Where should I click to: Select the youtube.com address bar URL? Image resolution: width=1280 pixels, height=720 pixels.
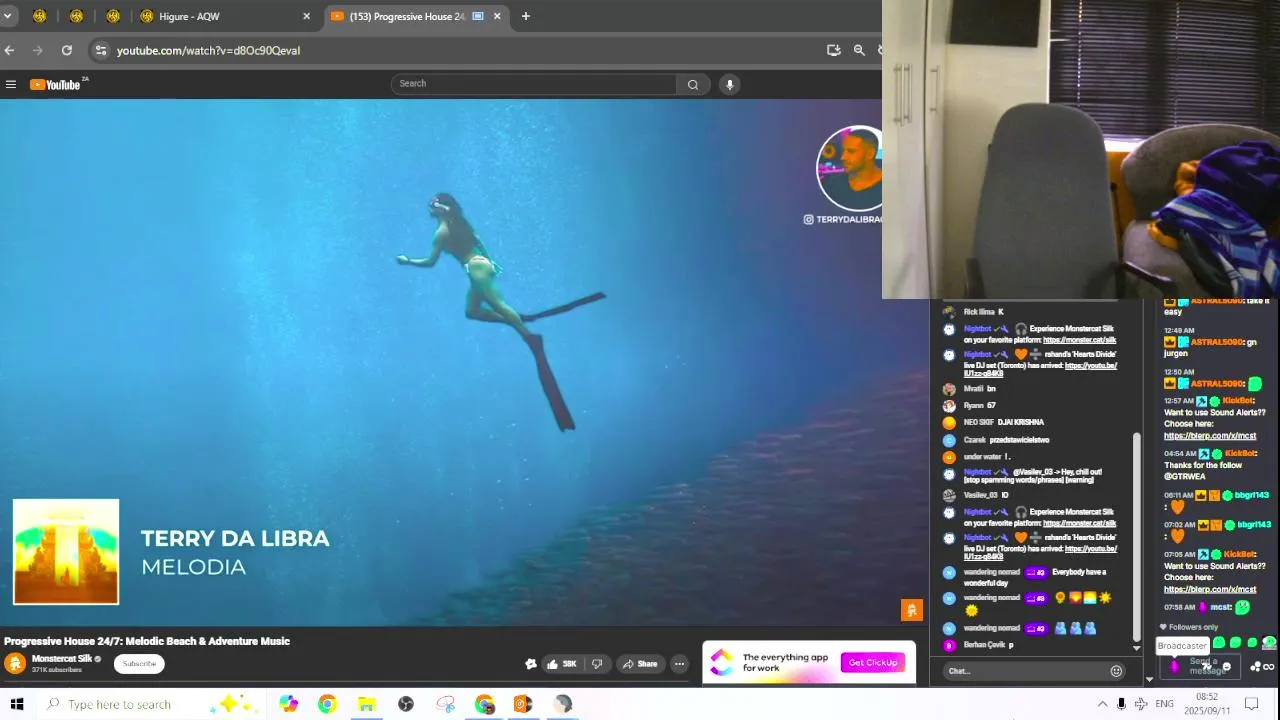click(208, 50)
